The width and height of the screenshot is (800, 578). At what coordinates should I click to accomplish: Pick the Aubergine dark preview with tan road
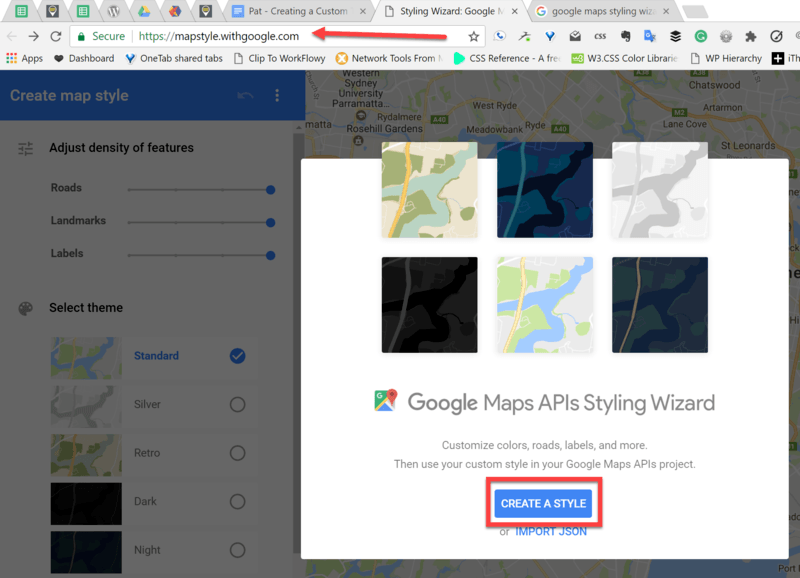click(660, 305)
